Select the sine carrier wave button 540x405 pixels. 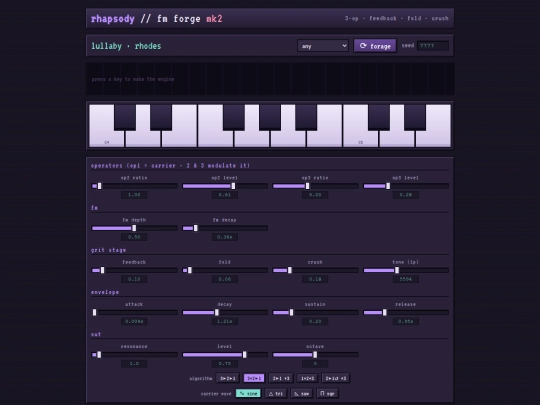point(248,393)
